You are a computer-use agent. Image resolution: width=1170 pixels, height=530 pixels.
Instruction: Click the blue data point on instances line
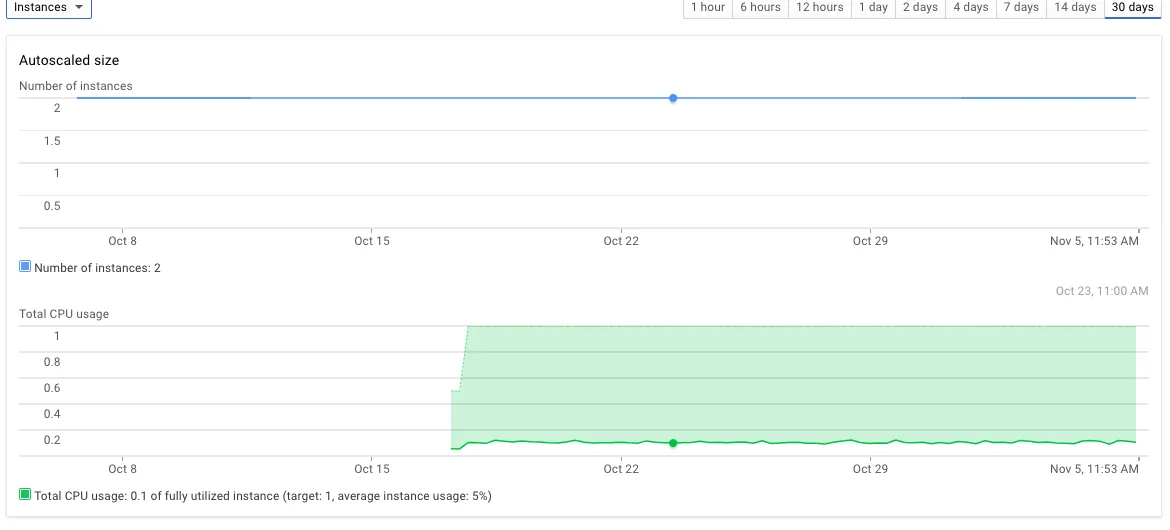coord(673,98)
